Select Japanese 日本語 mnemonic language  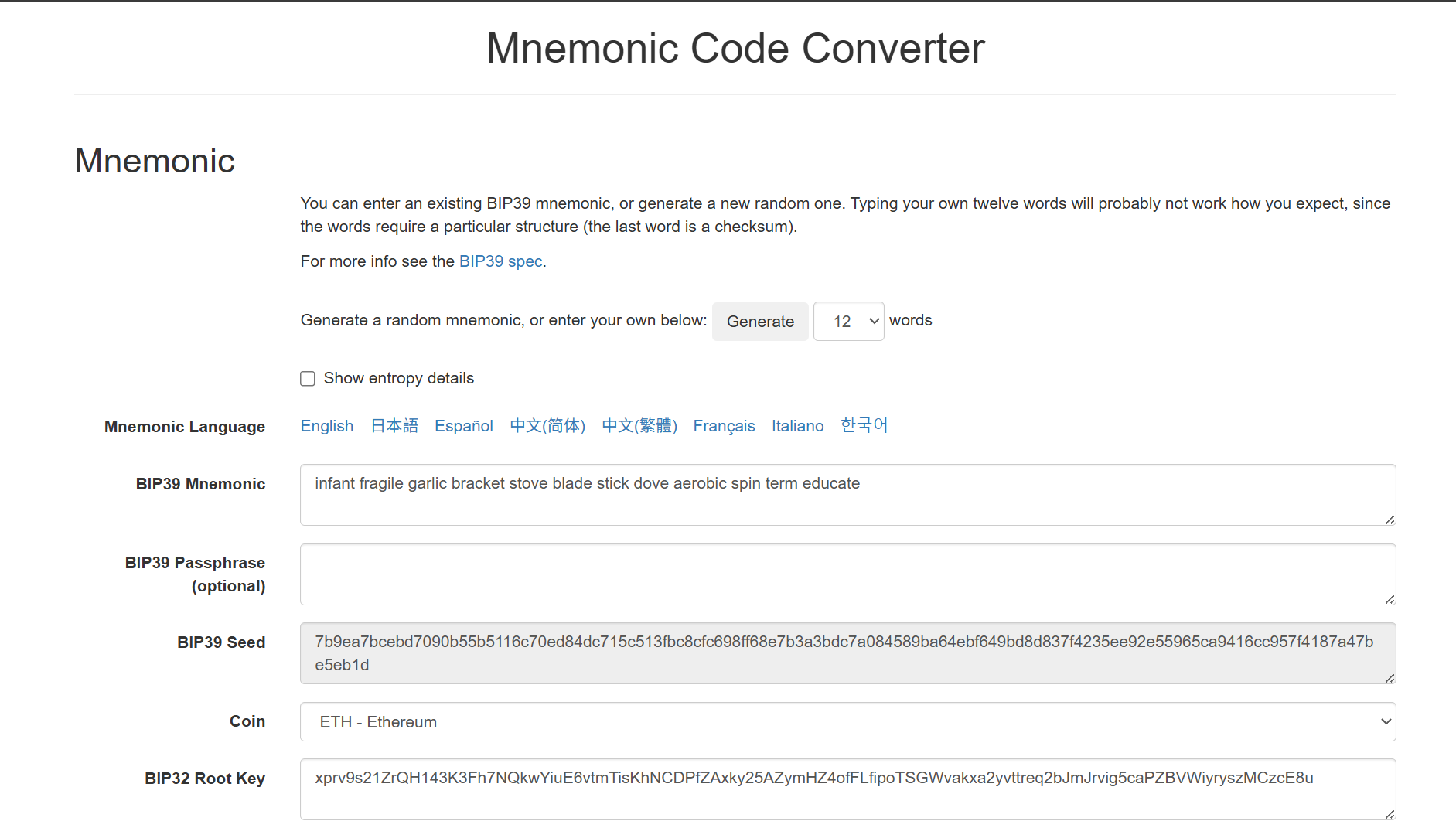click(x=394, y=426)
